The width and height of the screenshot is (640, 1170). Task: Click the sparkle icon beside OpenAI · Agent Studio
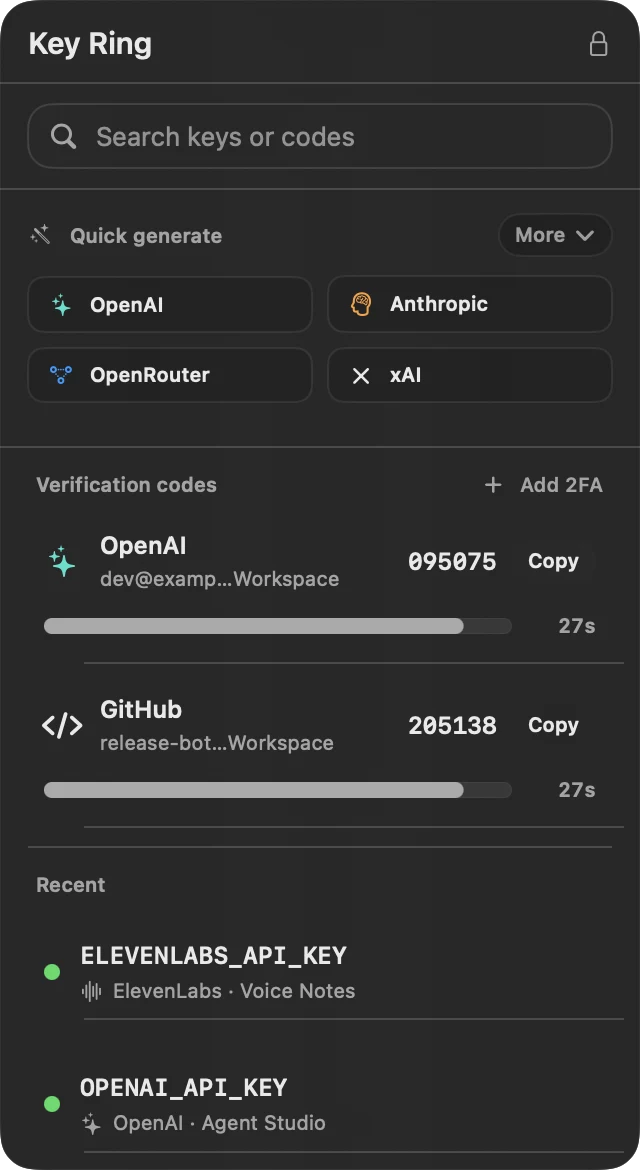point(92,1123)
